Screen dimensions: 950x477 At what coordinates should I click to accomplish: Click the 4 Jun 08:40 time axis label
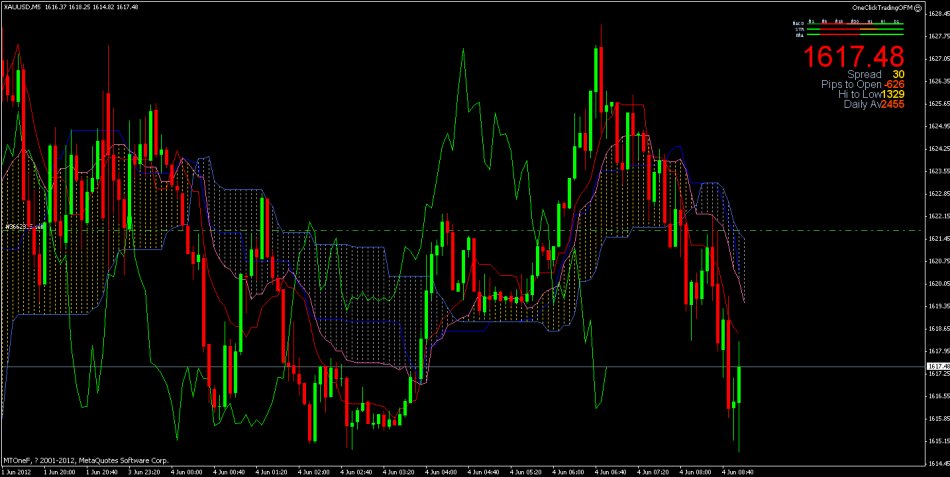[738, 470]
